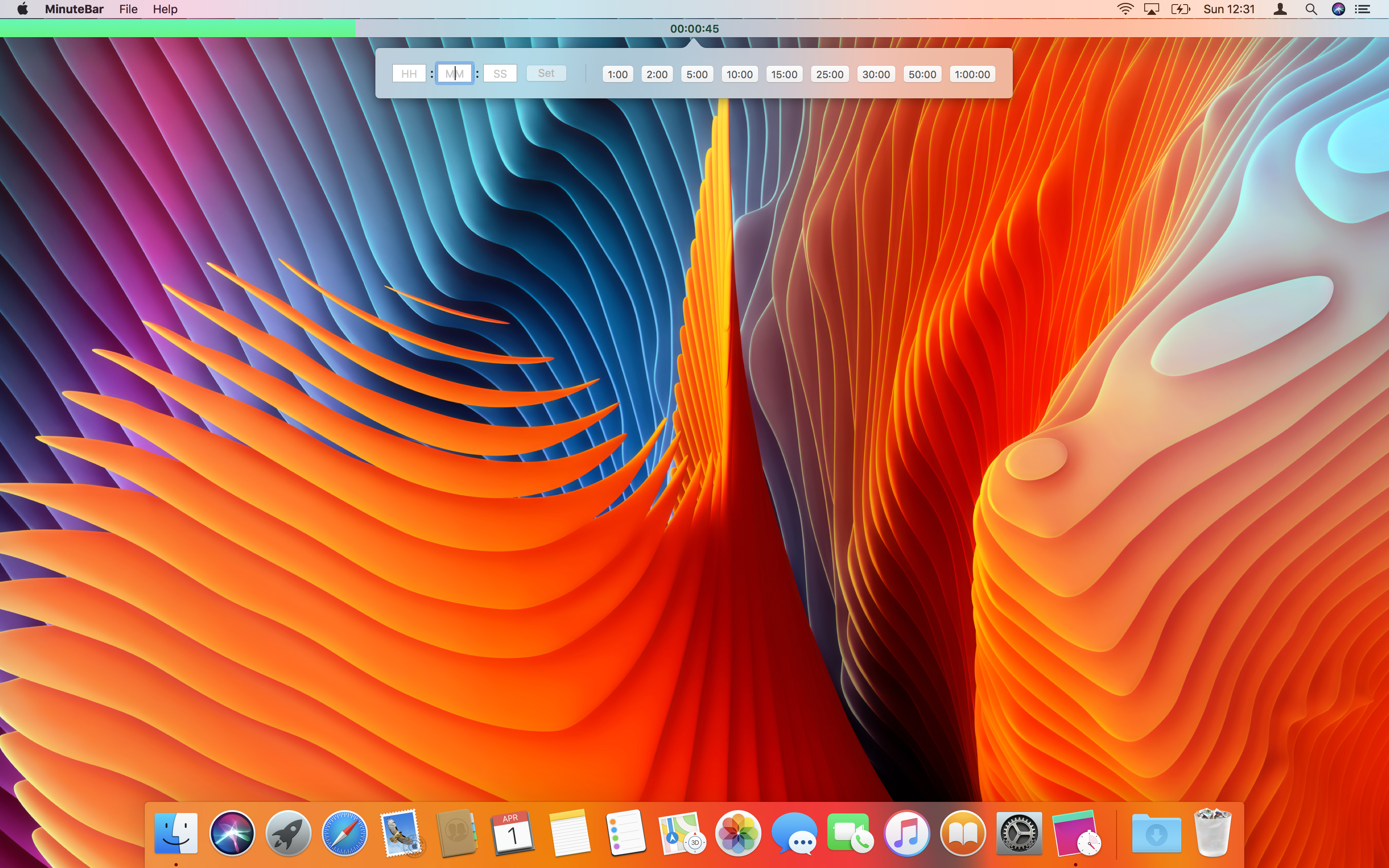
Task: Open the Wi-Fi status menu
Action: (x=1125, y=9)
